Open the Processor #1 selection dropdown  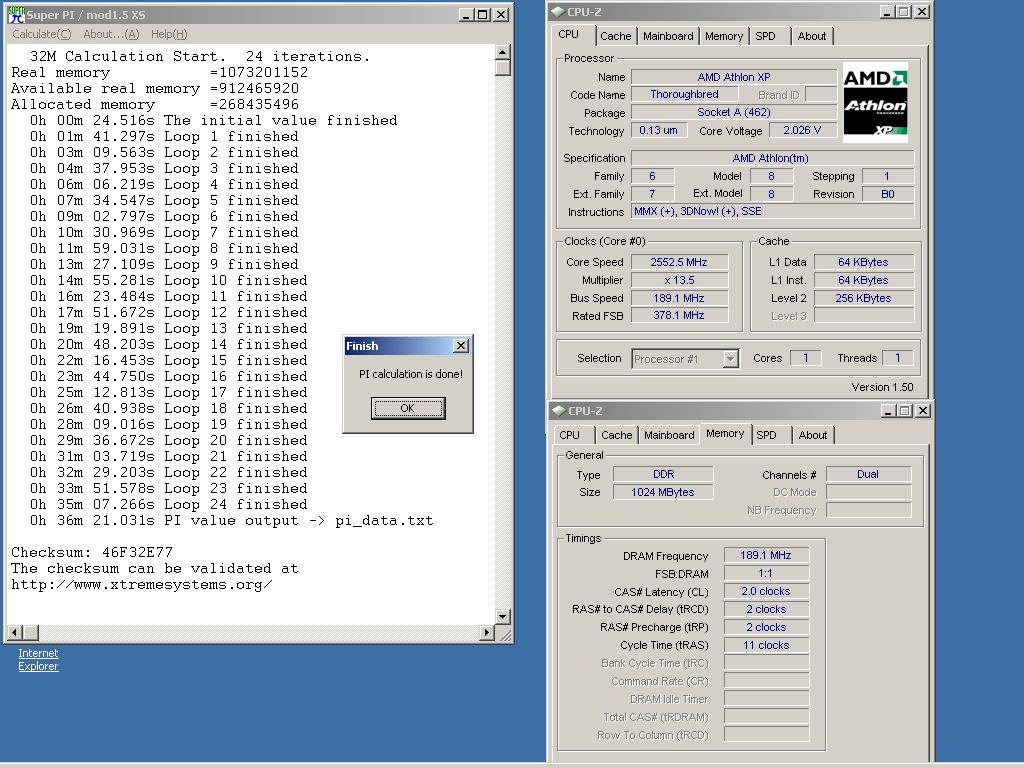[731, 359]
